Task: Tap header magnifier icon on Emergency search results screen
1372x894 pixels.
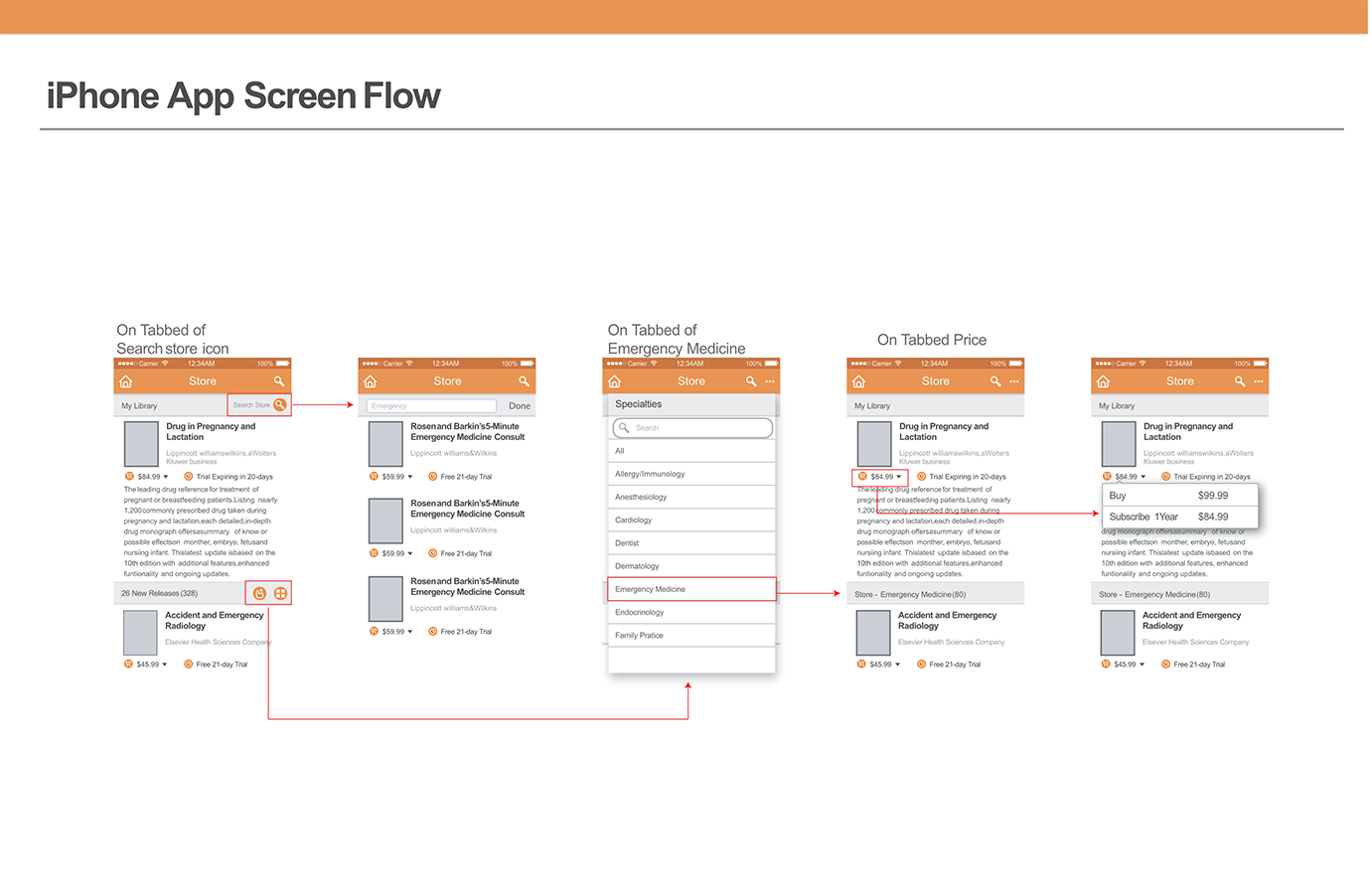Action: pos(524,381)
